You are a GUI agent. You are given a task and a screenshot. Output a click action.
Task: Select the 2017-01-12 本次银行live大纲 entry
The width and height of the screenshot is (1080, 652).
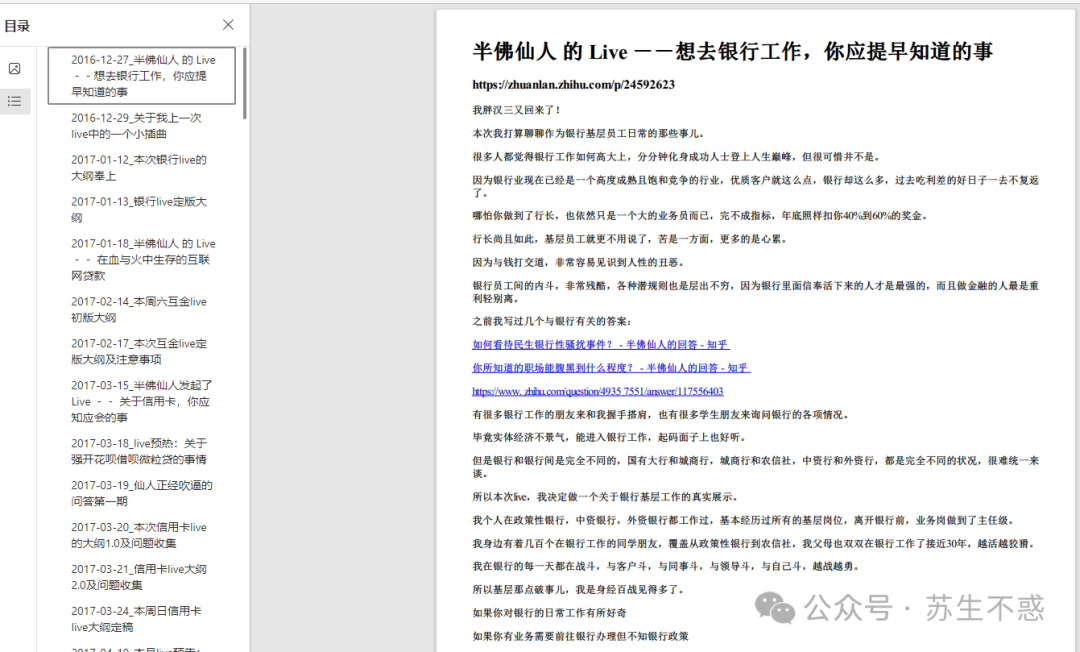pos(139,168)
